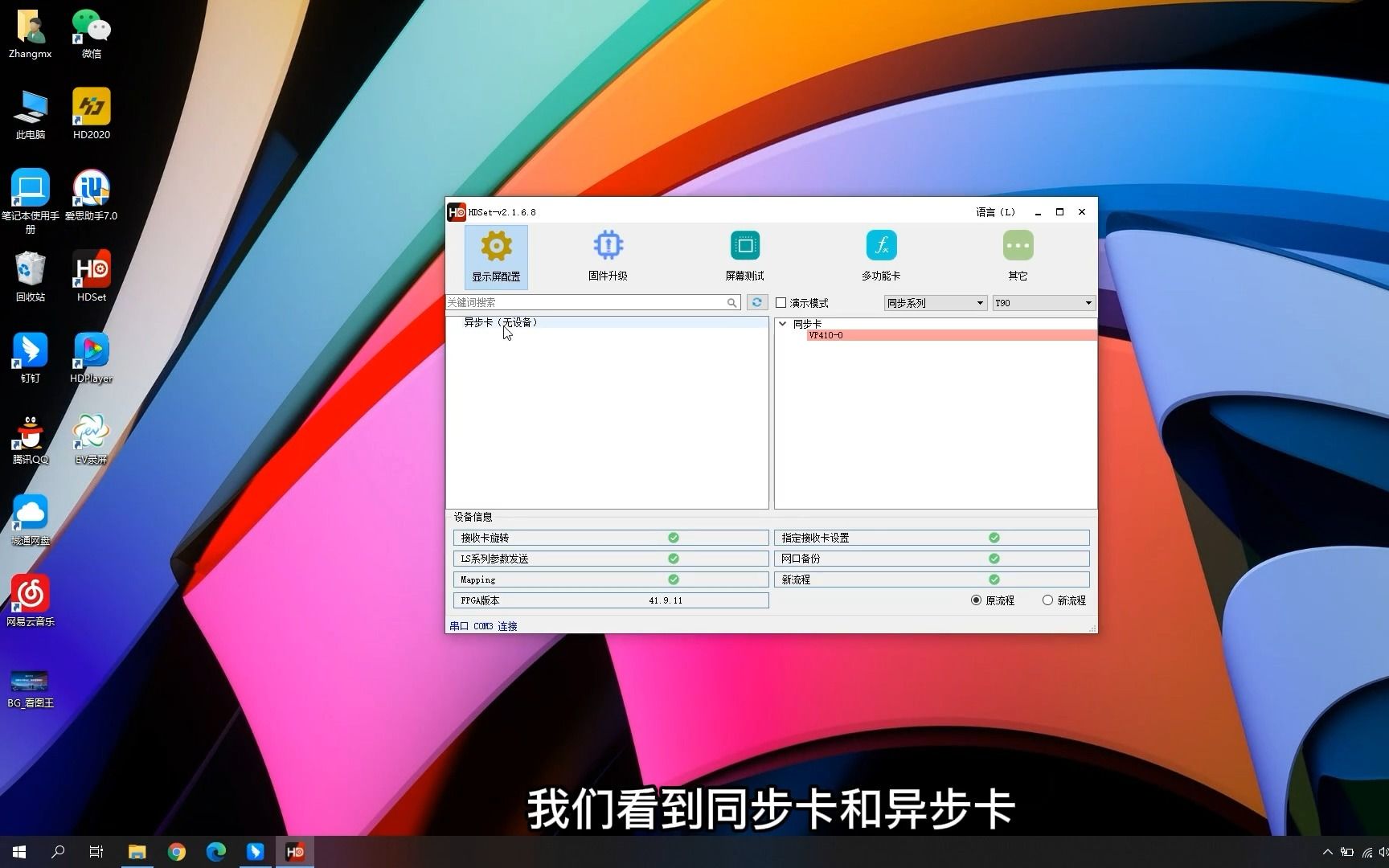Click the LS系列参数发送 status row

(611, 559)
